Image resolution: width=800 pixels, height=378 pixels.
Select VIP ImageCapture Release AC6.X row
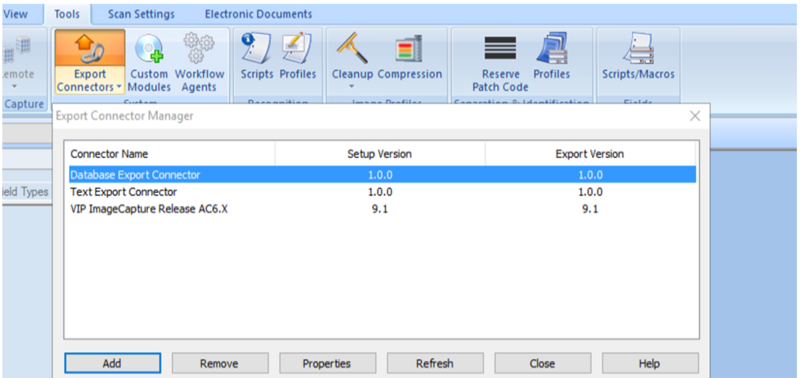click(382, 209)
